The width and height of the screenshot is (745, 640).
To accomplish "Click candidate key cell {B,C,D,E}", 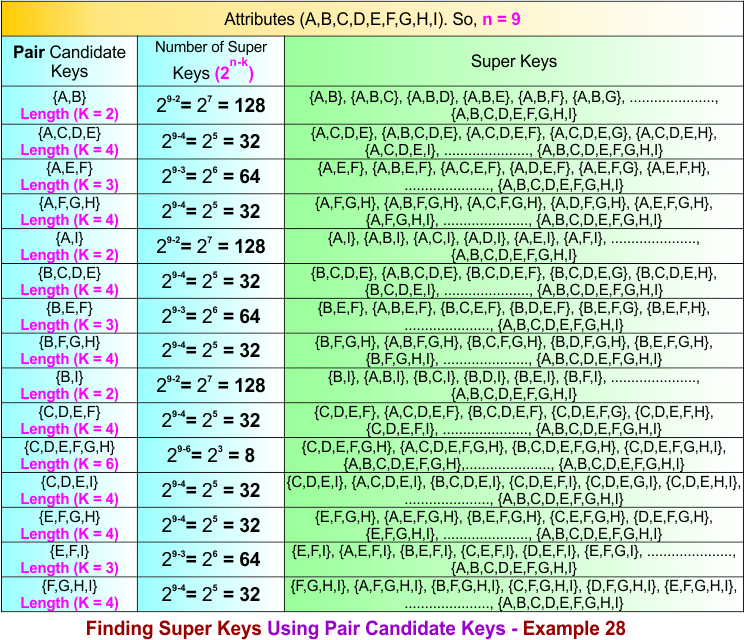I will pos(69,281).
